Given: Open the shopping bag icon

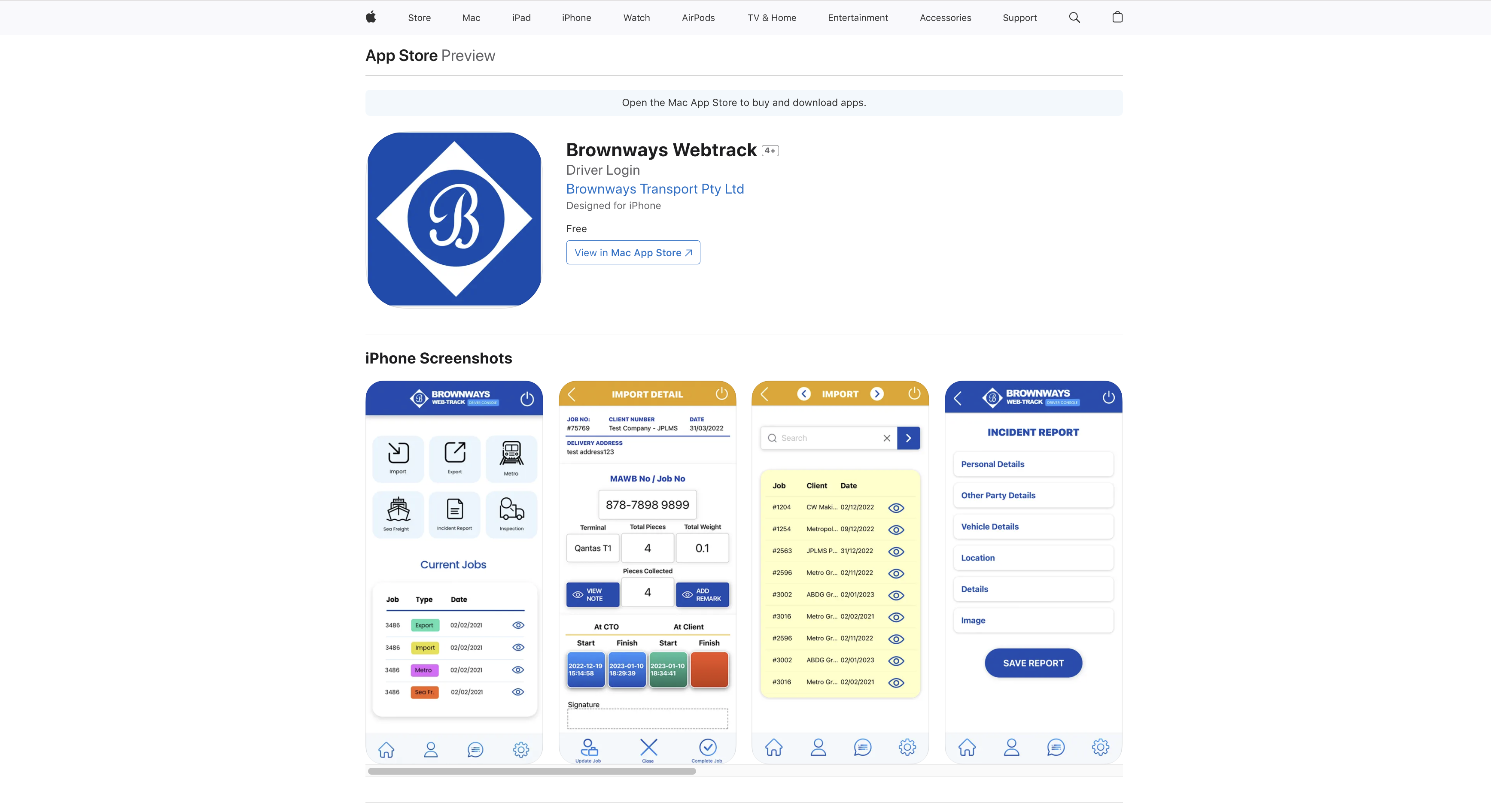Looking at the screenshot, I should coord(1117,17).
